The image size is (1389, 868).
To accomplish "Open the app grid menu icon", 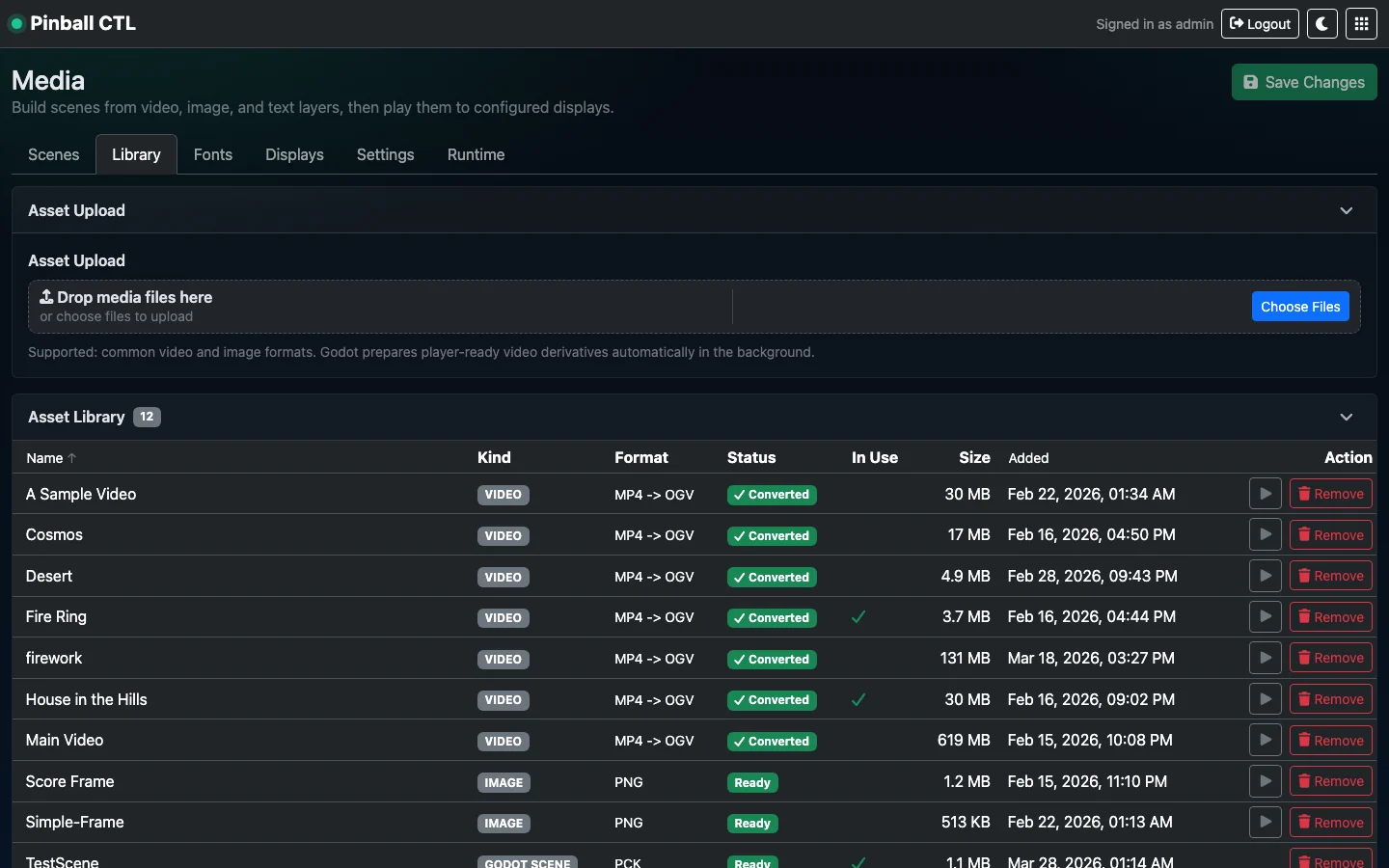I will [x=1361, y=24].
